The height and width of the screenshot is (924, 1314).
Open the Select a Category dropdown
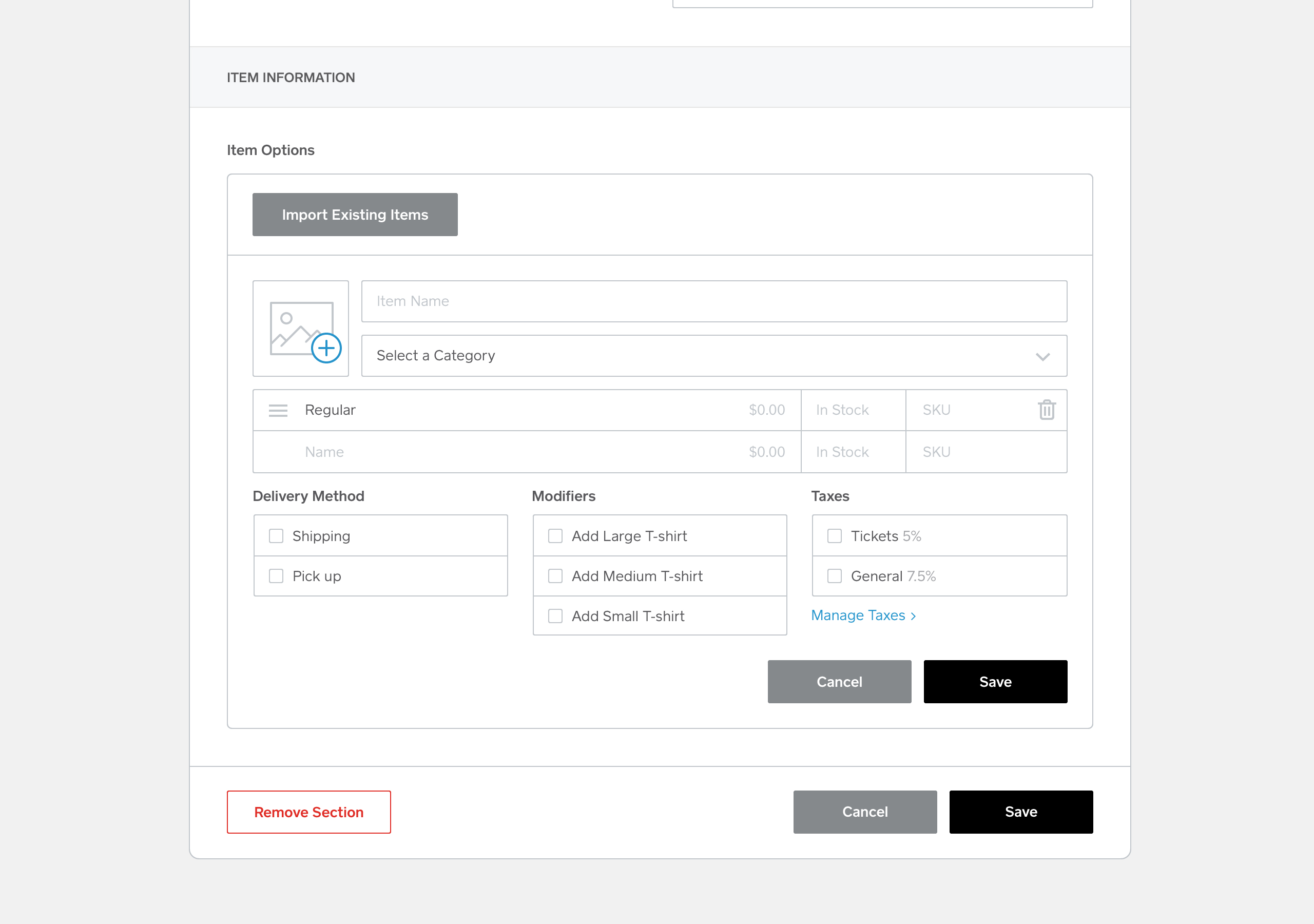[x=713, y=356]
